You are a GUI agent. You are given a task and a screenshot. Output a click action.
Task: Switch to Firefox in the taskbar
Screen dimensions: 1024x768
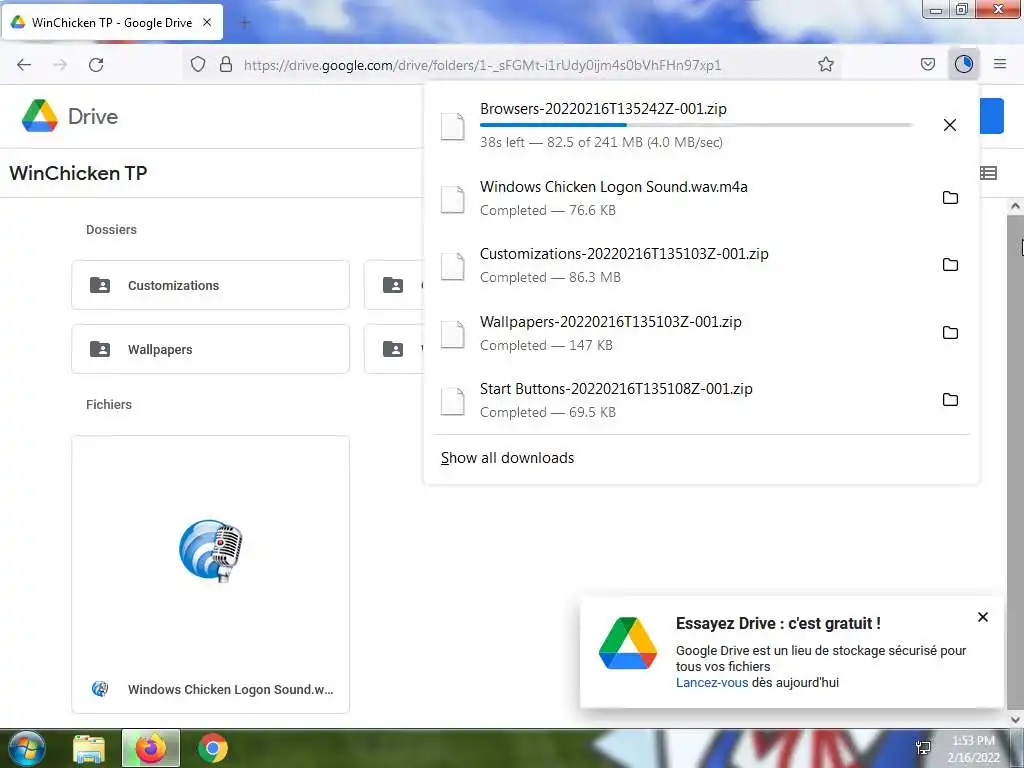click(151, 748)
